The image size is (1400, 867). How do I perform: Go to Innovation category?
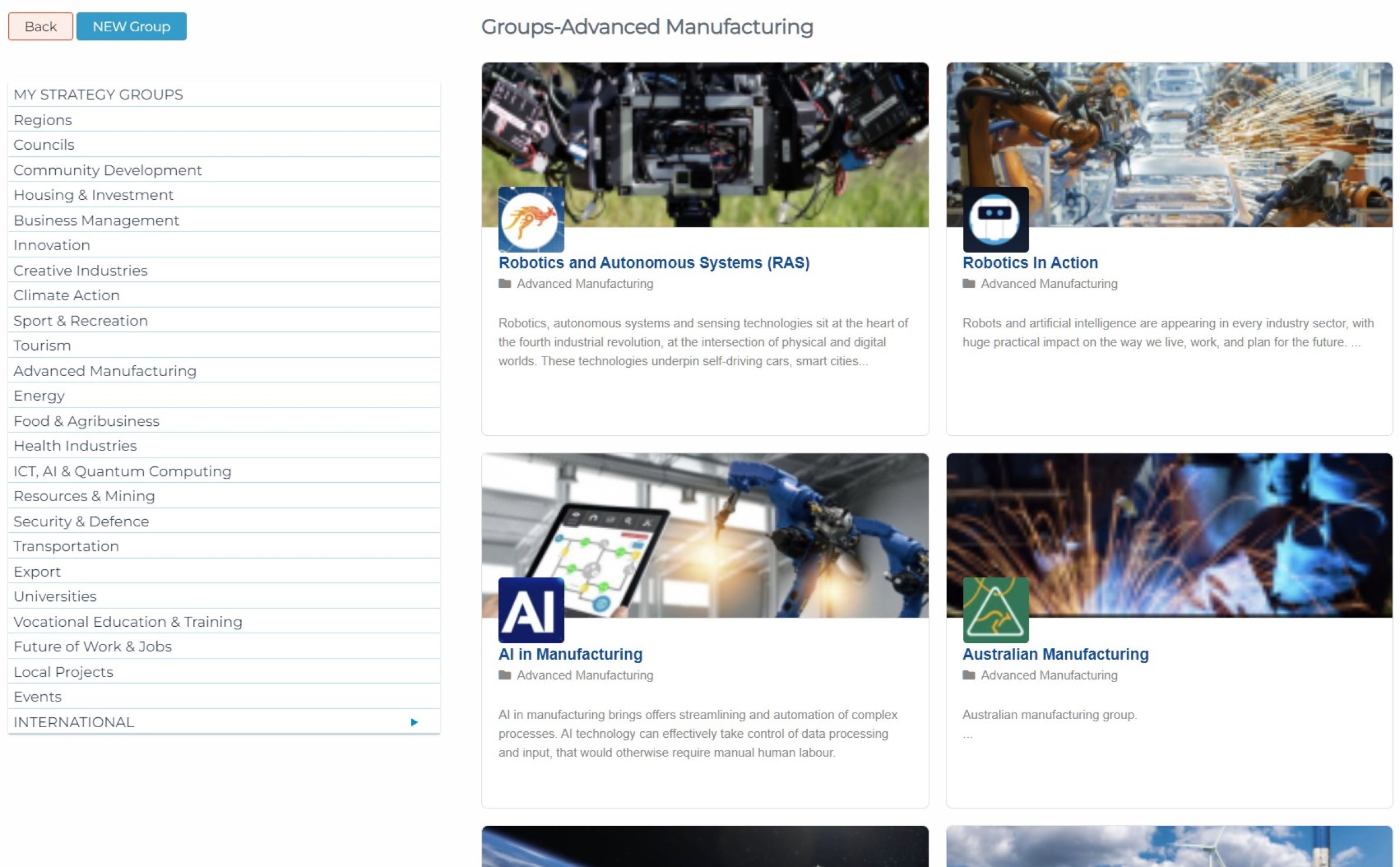[224, 245]
